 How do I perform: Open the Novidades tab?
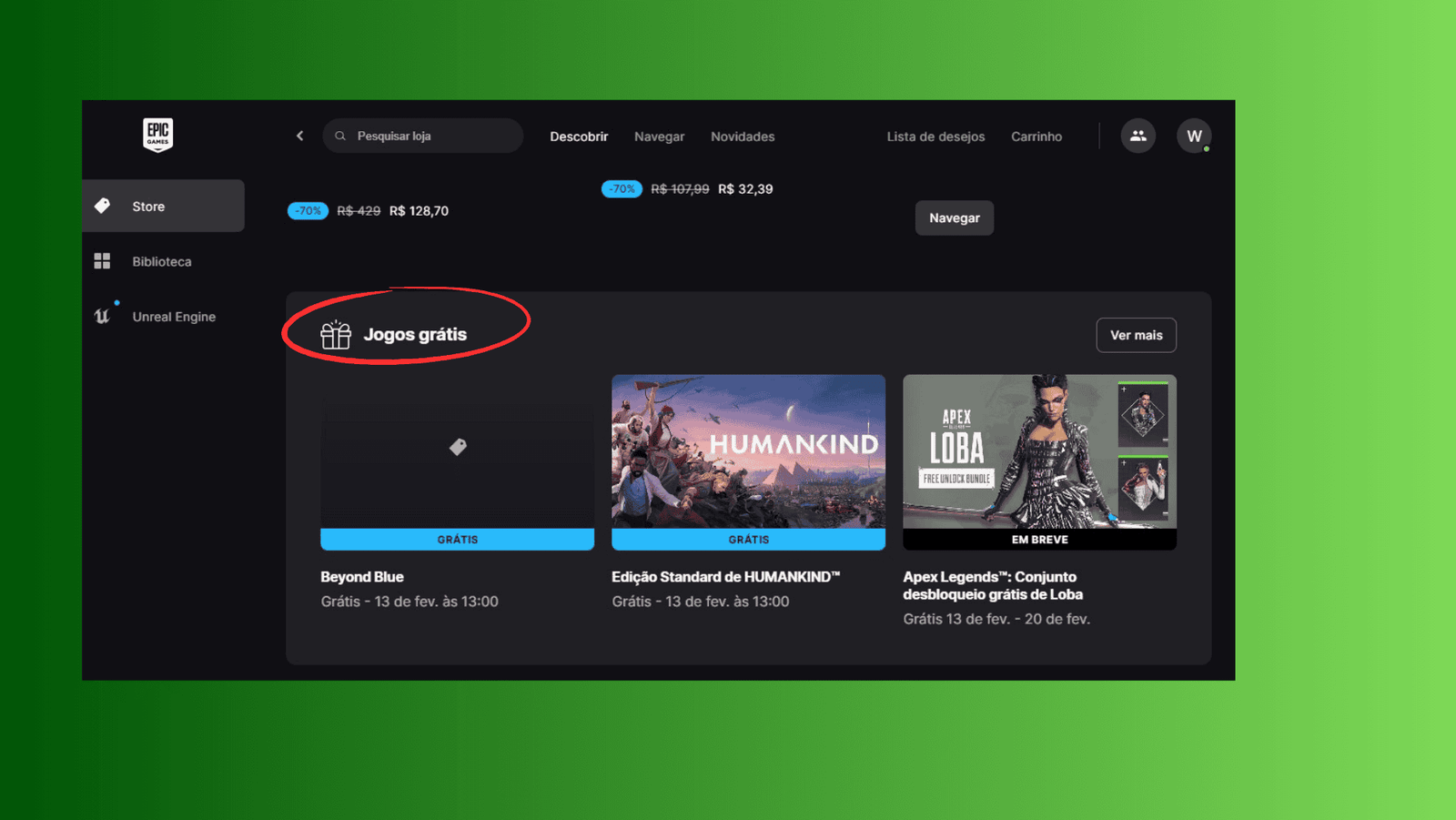(743, 137)
